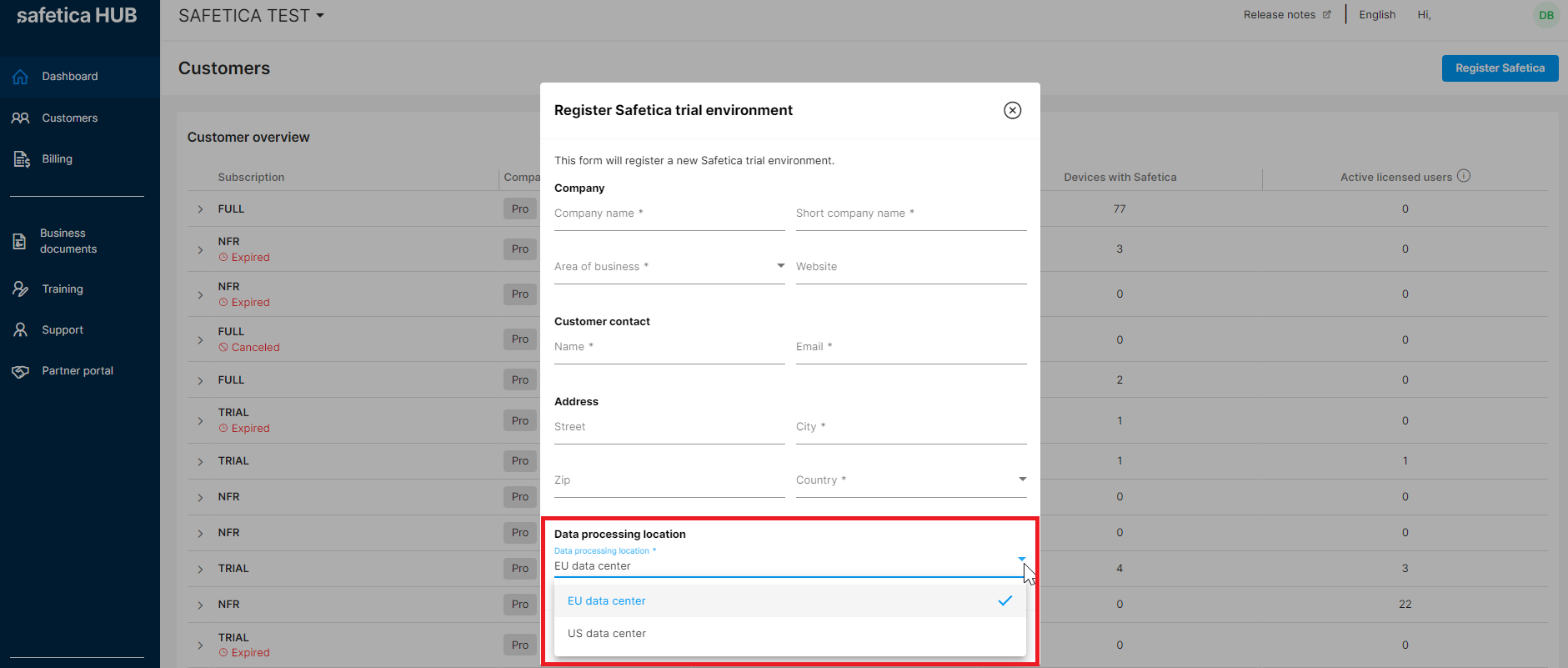Open Training using its sidebar icon
This screenshot has height=668, width=1568.
21,289
